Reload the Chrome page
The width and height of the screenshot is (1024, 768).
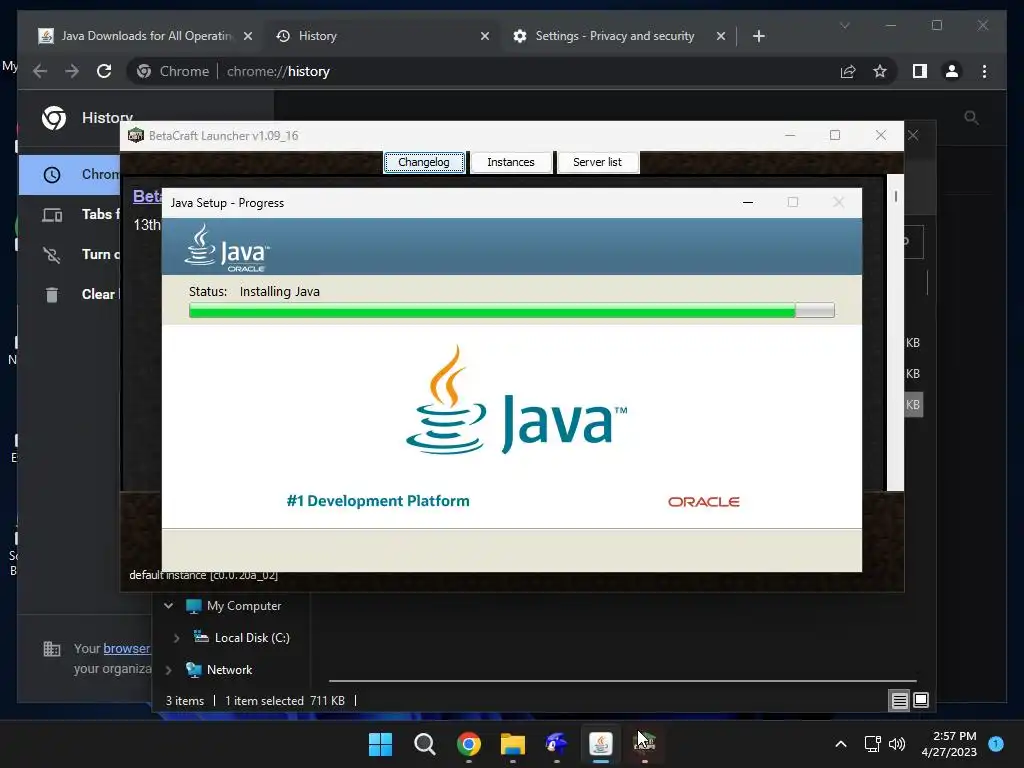[x=104, y=71]
